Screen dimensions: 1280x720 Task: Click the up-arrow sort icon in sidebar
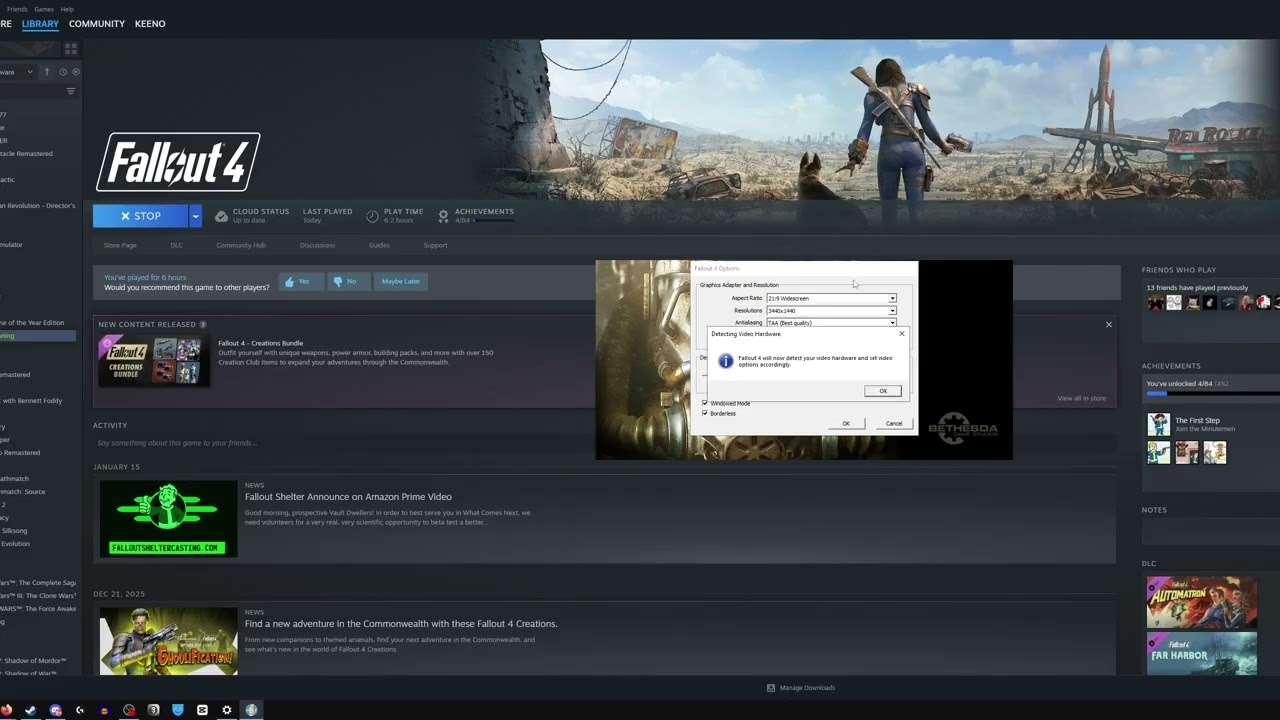[x=46, y=72]
